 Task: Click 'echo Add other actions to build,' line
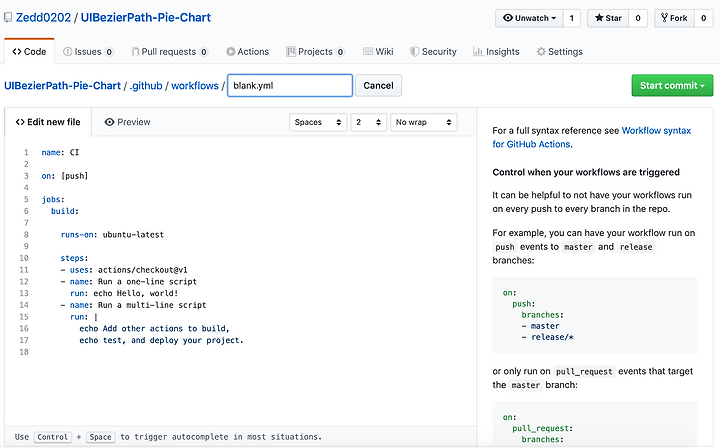[154, 329]
